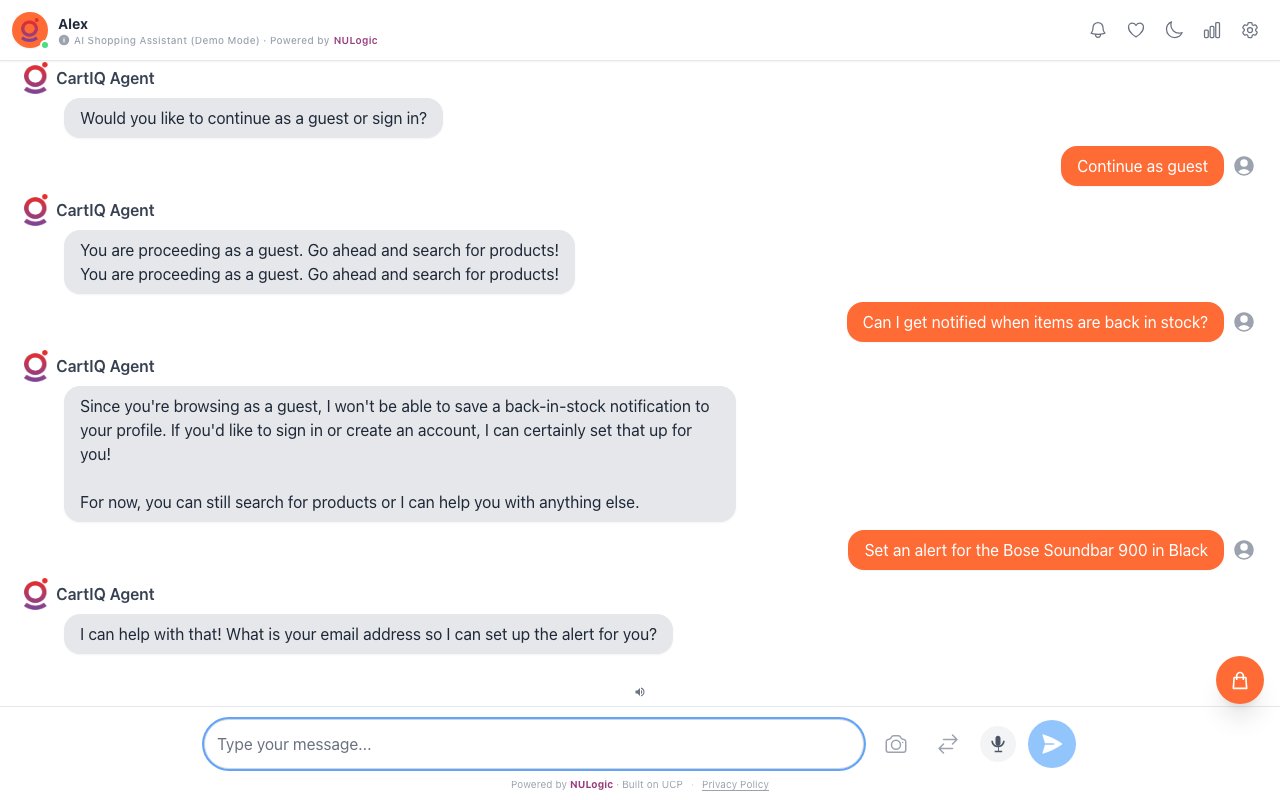The image size is (1280, 800).
Task: Open the analytics bar chart icon
Action: (x=1212, y=30)
